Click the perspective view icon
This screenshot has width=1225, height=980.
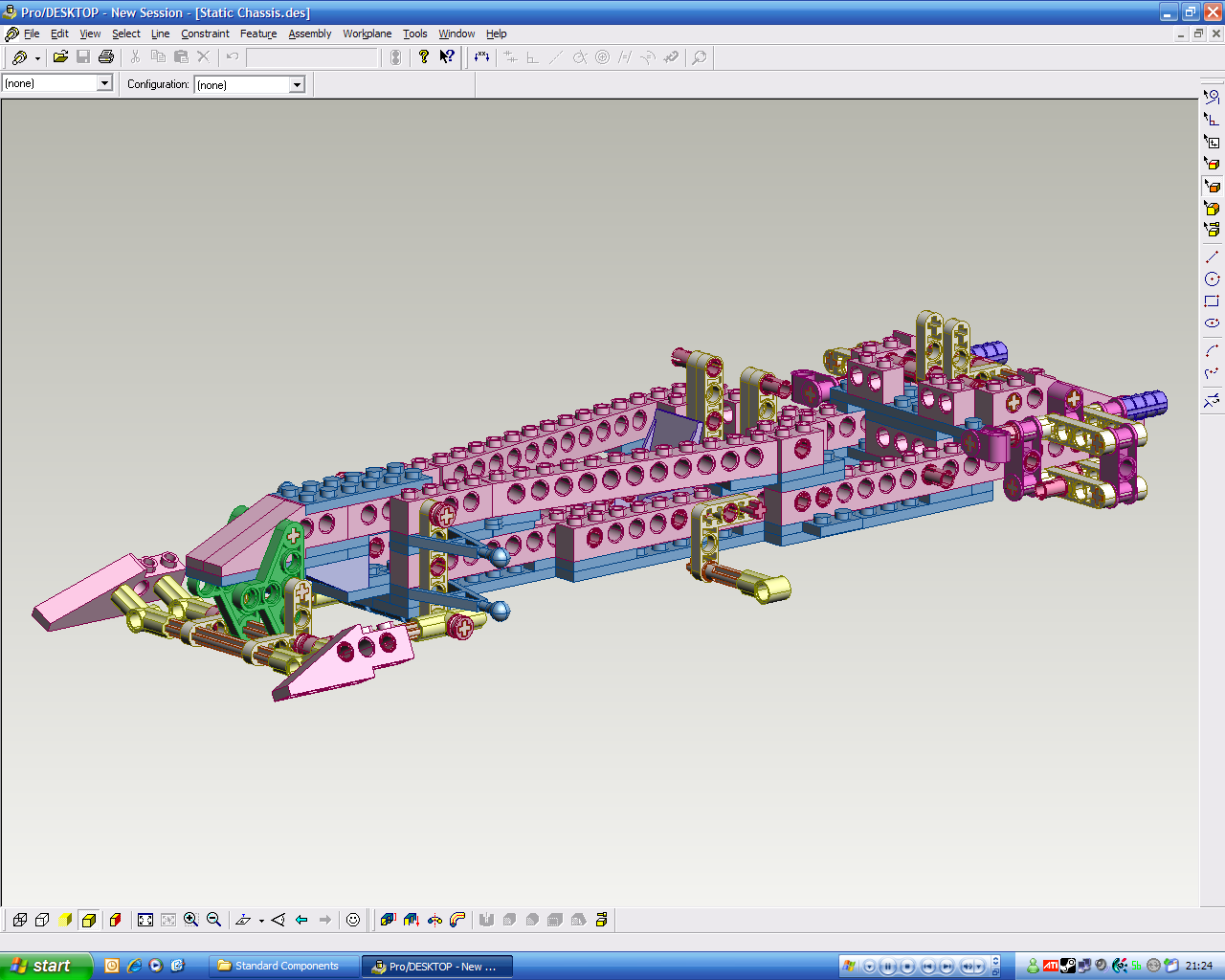(x=278, y=920)
